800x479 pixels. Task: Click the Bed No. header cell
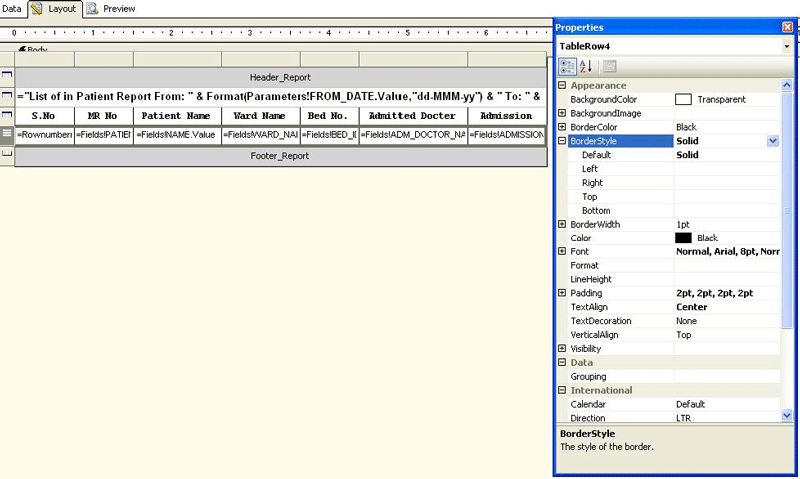pyautogui.click(x=330, y=116)
